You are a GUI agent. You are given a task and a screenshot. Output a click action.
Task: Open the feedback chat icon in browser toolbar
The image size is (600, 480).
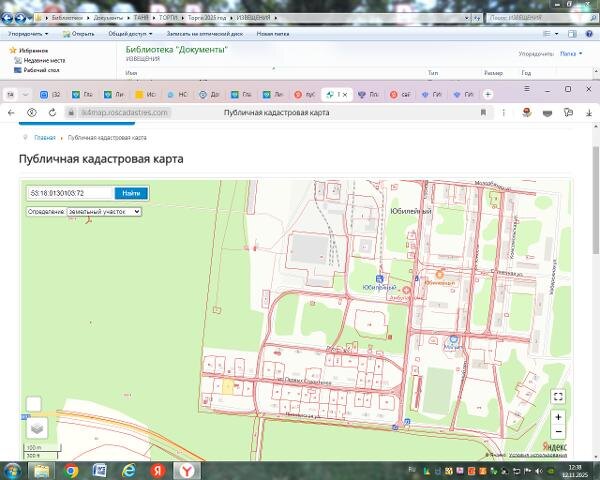click(568, 113)
